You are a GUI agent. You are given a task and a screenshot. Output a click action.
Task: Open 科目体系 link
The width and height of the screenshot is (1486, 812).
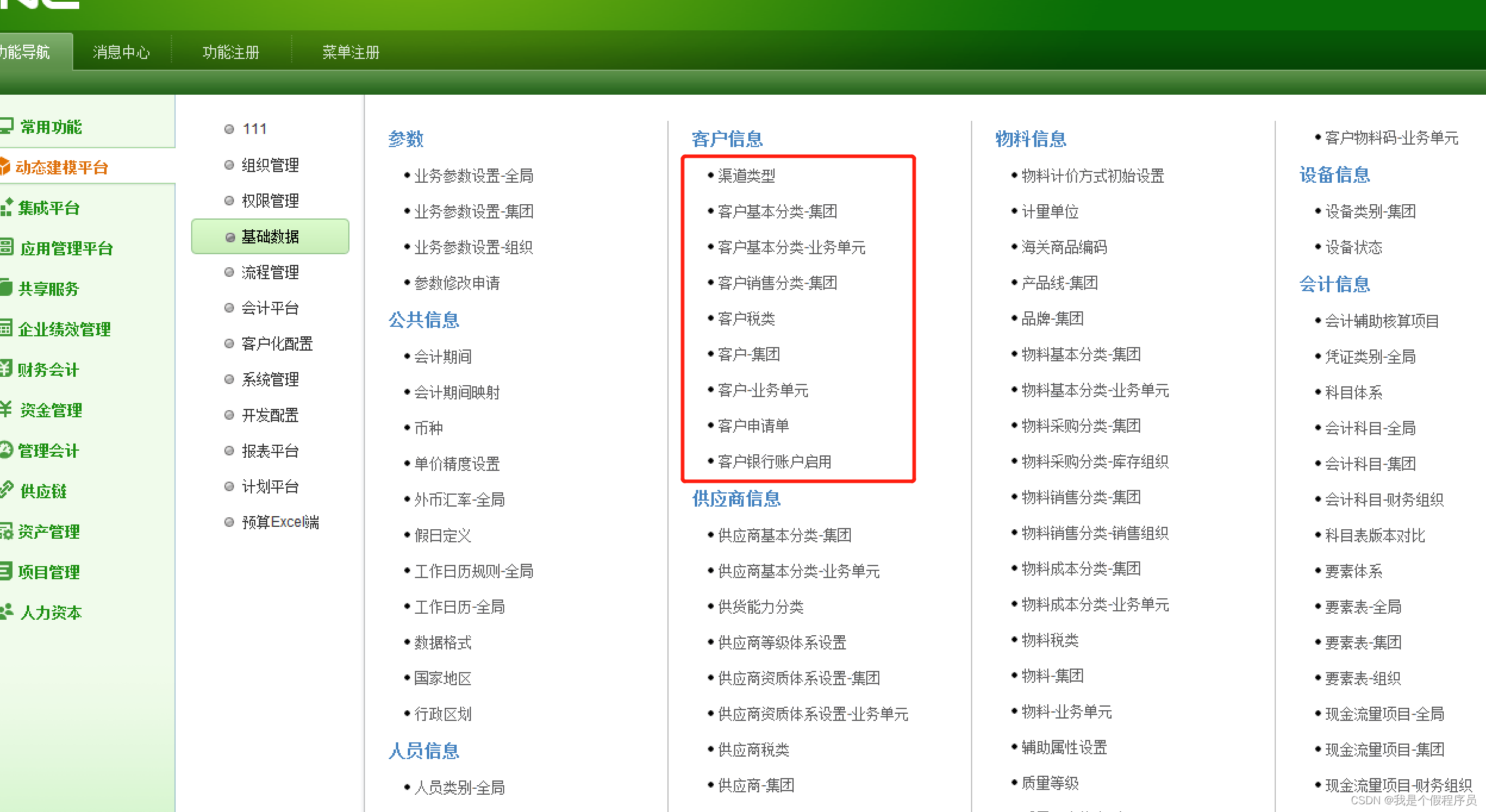click(1354, 392)
